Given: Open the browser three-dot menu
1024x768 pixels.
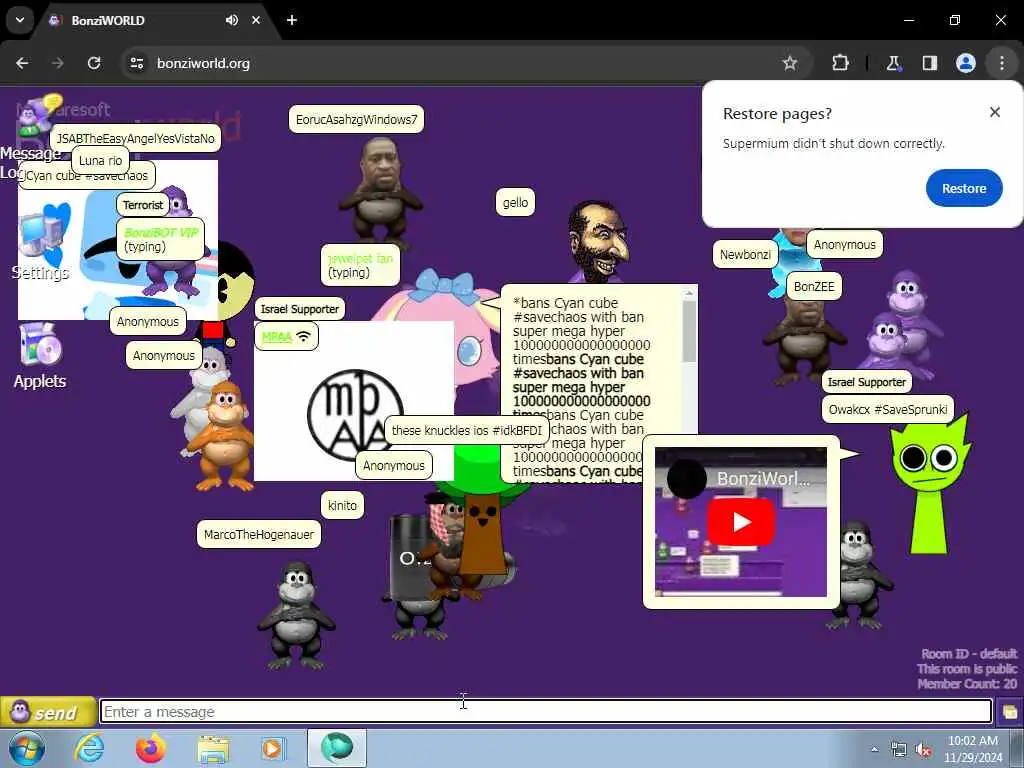Looking at the screenshot, I should tap(1002, 63).
